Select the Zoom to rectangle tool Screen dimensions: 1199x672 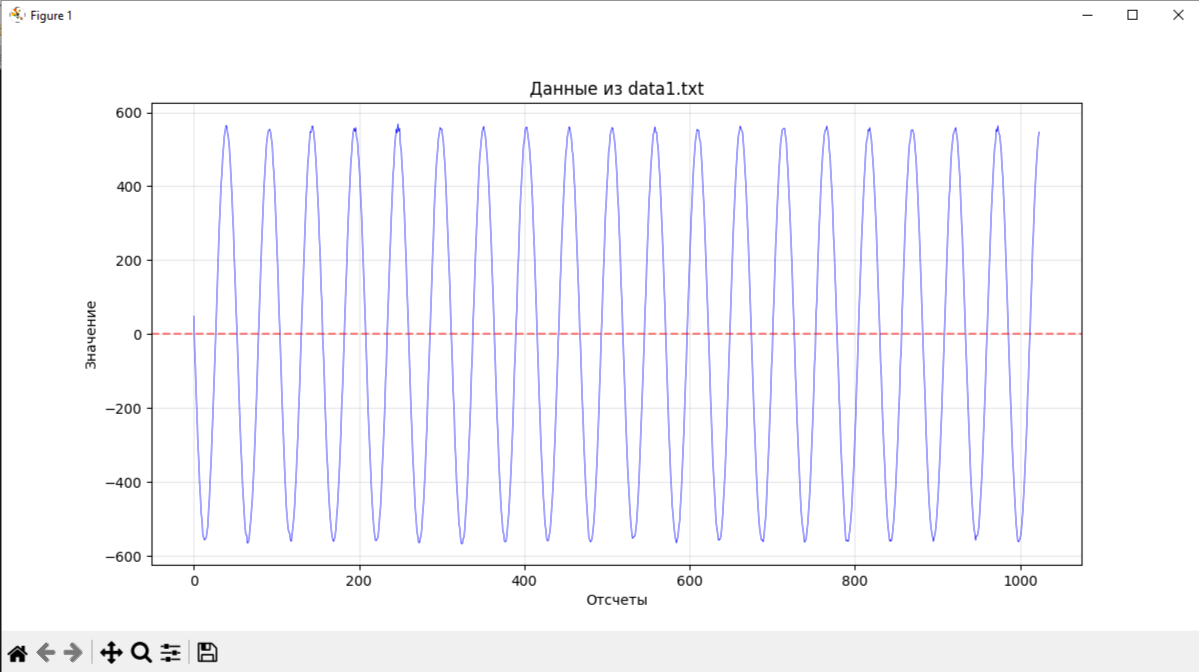coord(141,652)
